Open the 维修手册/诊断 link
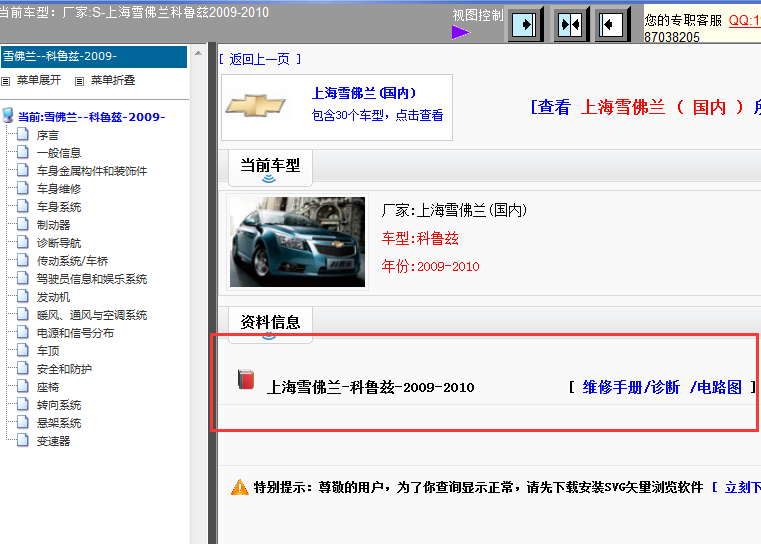This screenshot has height=544, width=761. [x=631, y=387]
